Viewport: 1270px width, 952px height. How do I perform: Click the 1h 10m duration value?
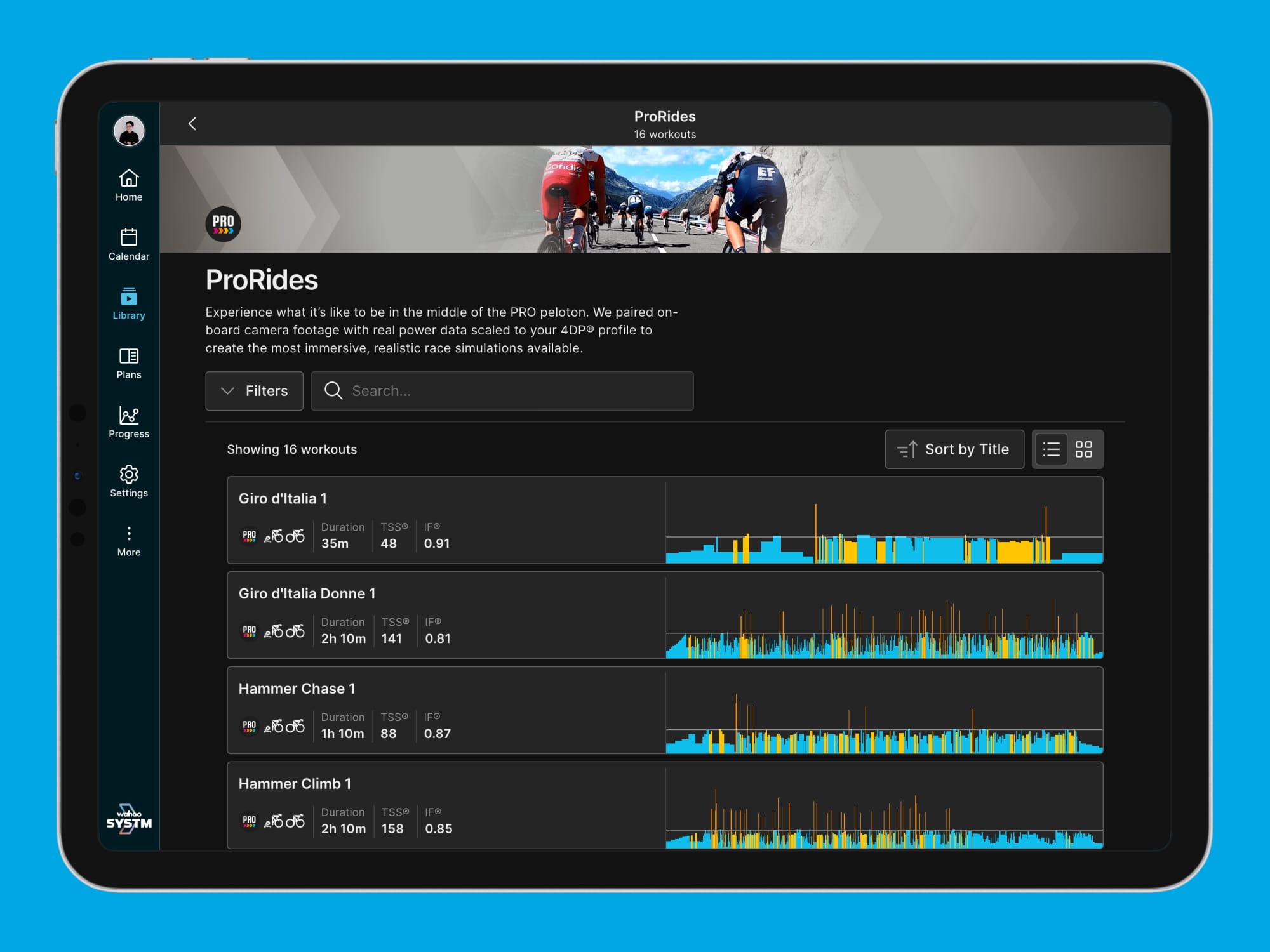click(343, 734)
